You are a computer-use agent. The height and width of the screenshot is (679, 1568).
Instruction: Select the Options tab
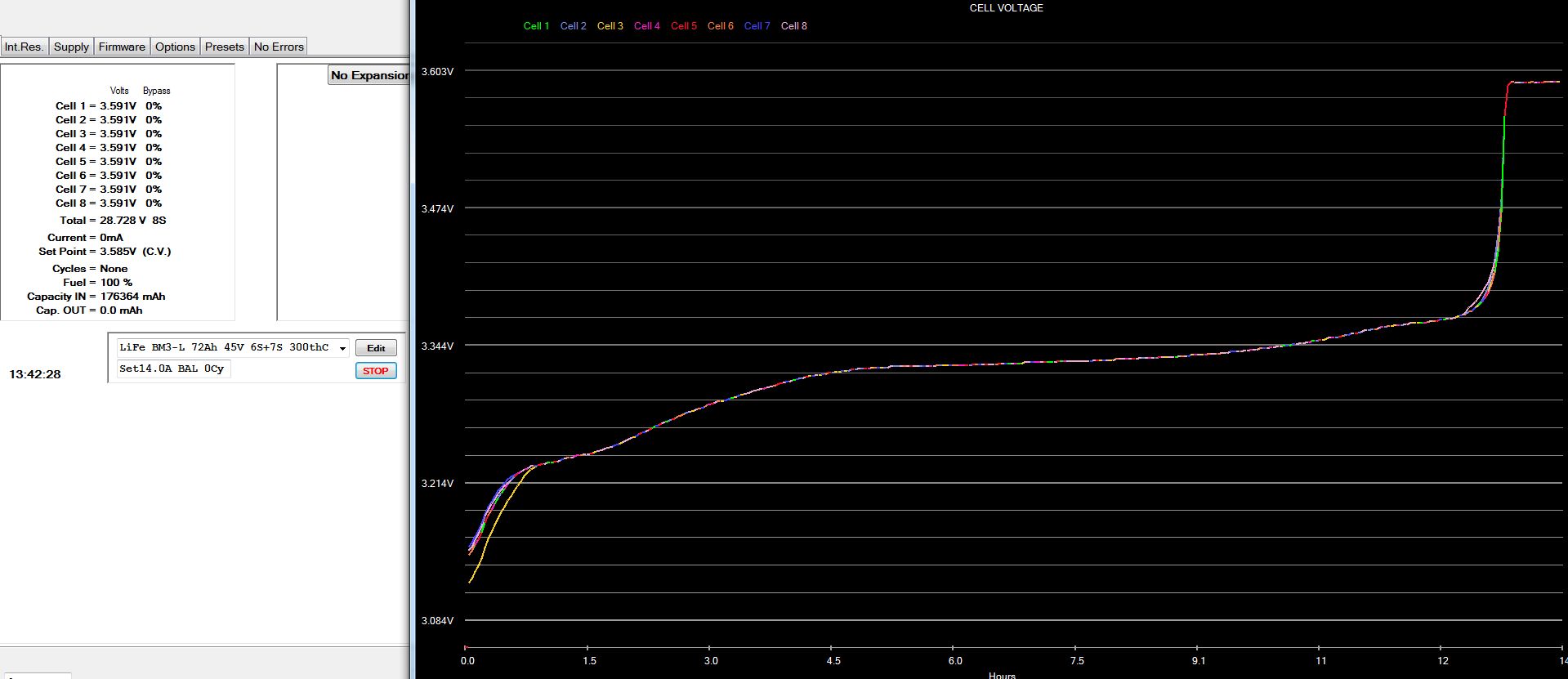[x=175, y=47]
